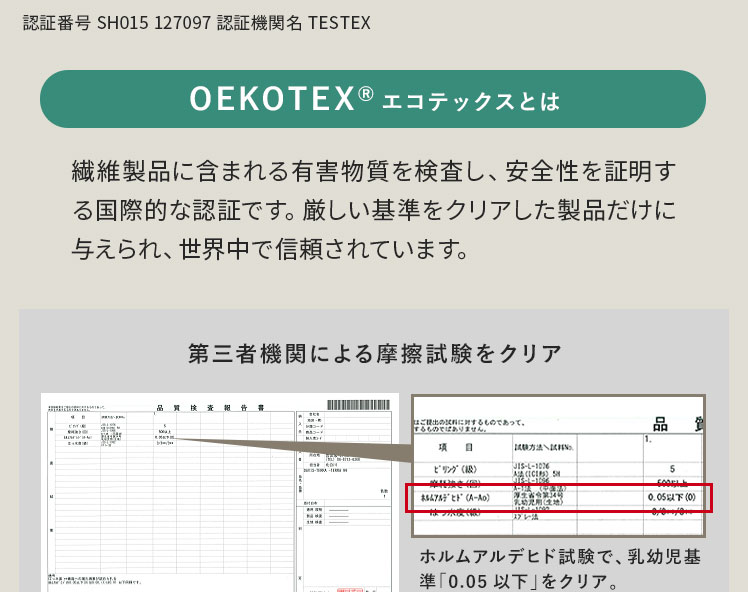
Task: Click the registered trademark symbol after OEKOTEX
Action: [365, 95]
